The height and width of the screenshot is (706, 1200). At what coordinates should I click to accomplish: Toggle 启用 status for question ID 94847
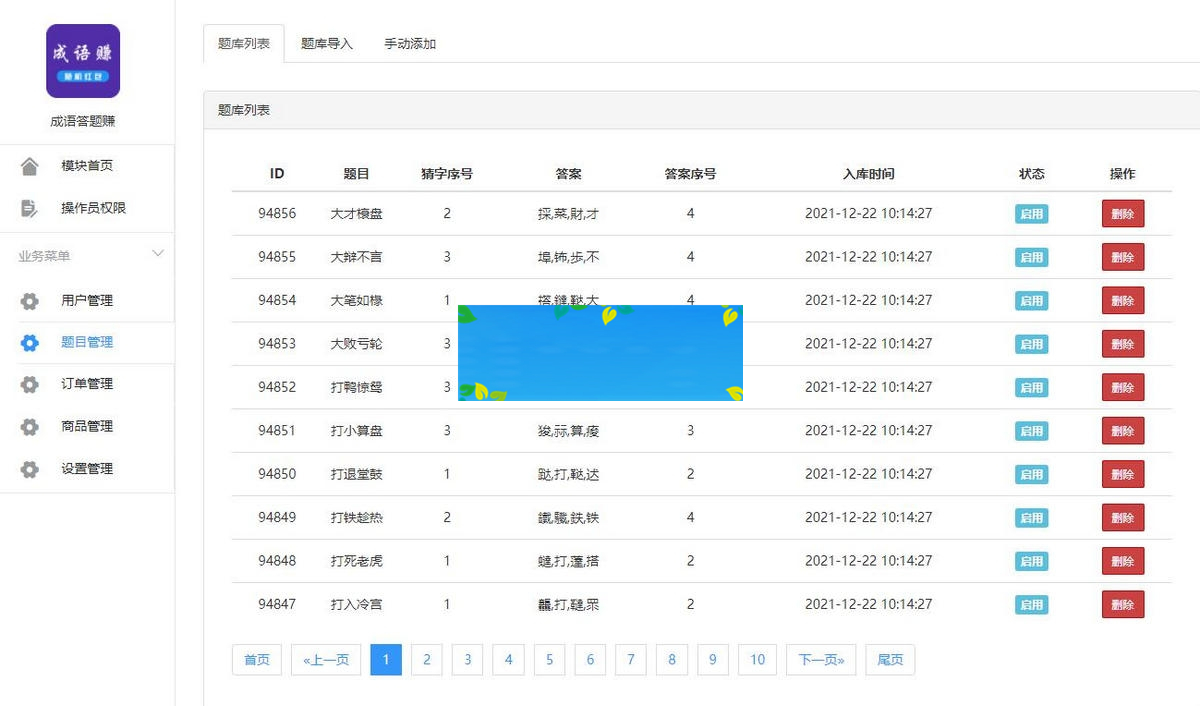[1031, 604]
